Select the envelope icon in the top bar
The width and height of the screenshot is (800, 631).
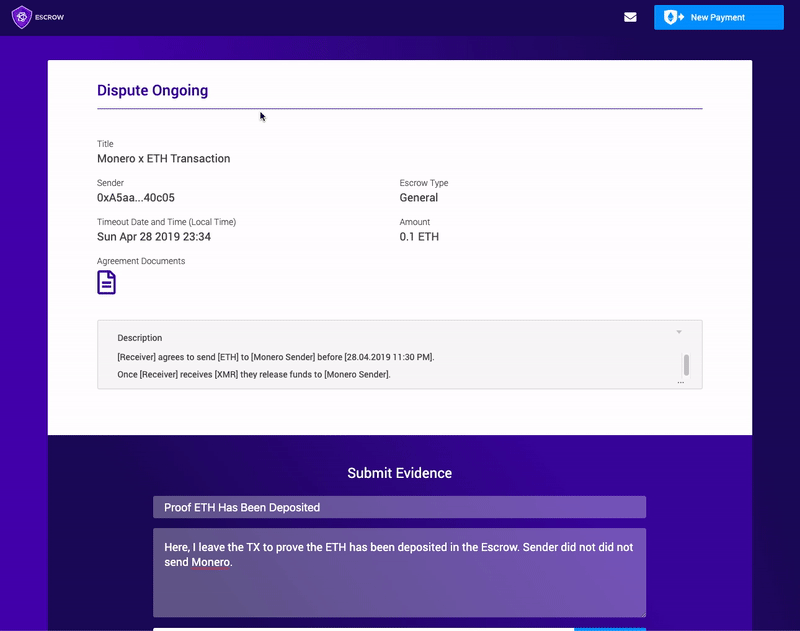pyautogui.click(x=630, y=17)
